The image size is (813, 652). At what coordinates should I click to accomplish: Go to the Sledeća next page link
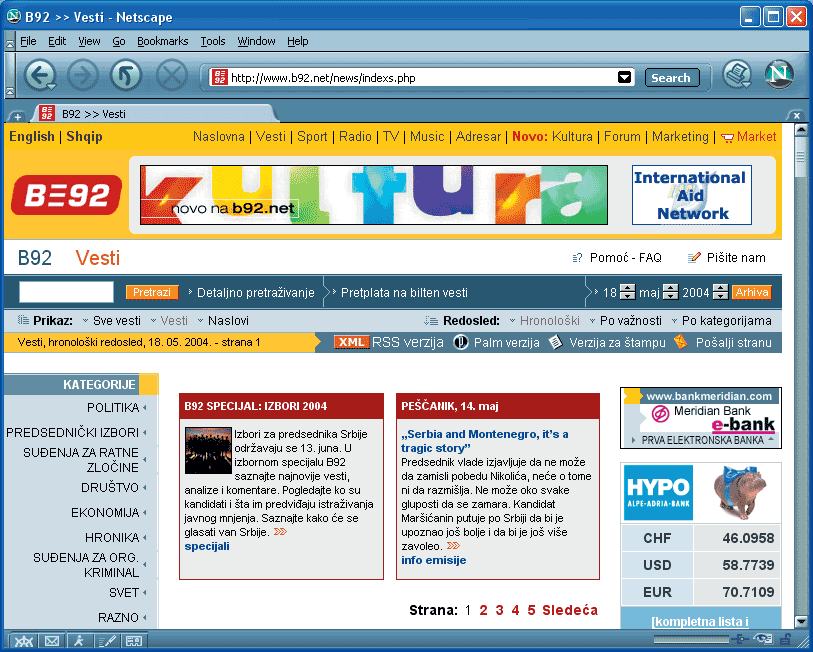pos(570,610)
